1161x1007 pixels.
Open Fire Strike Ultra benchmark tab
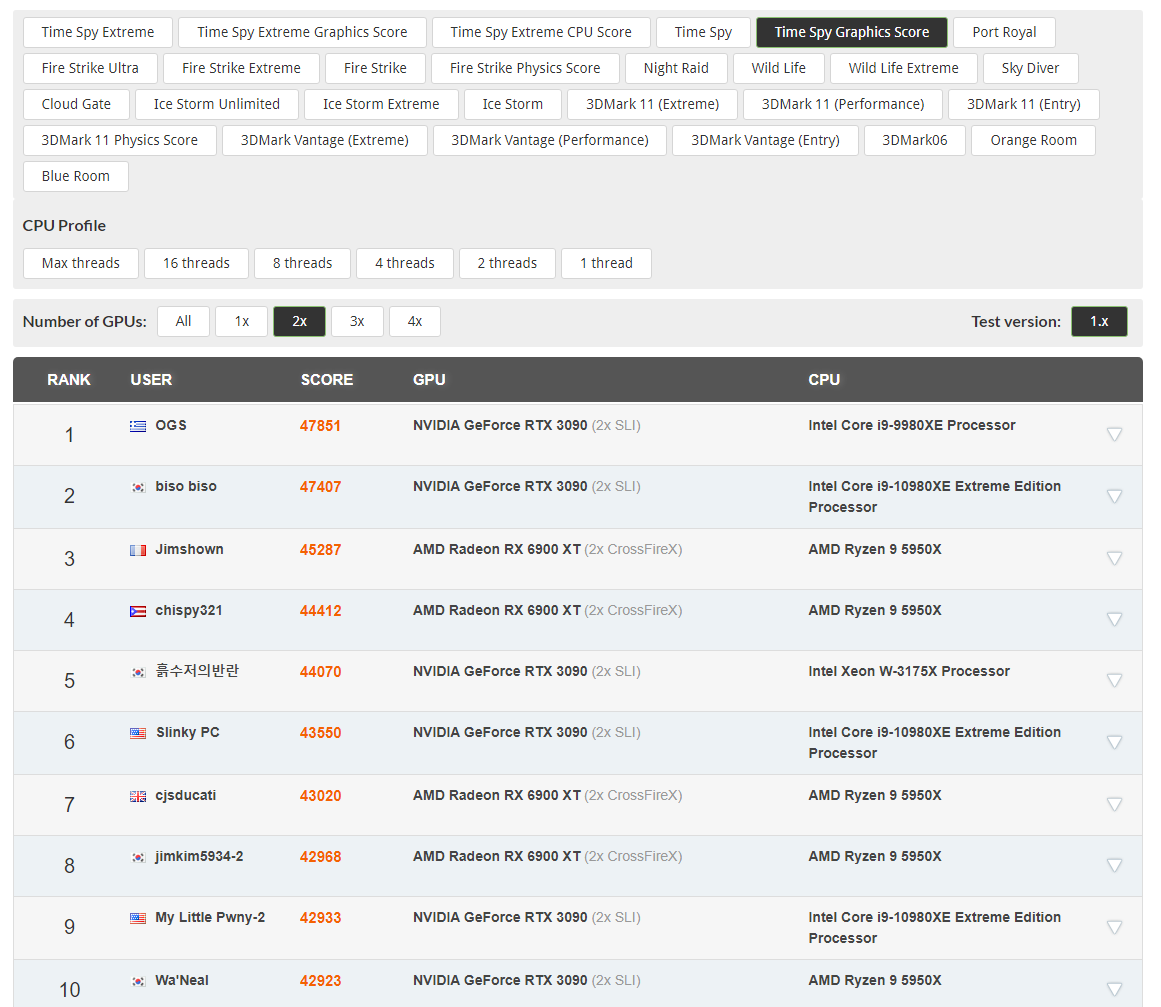click(90, 68)
